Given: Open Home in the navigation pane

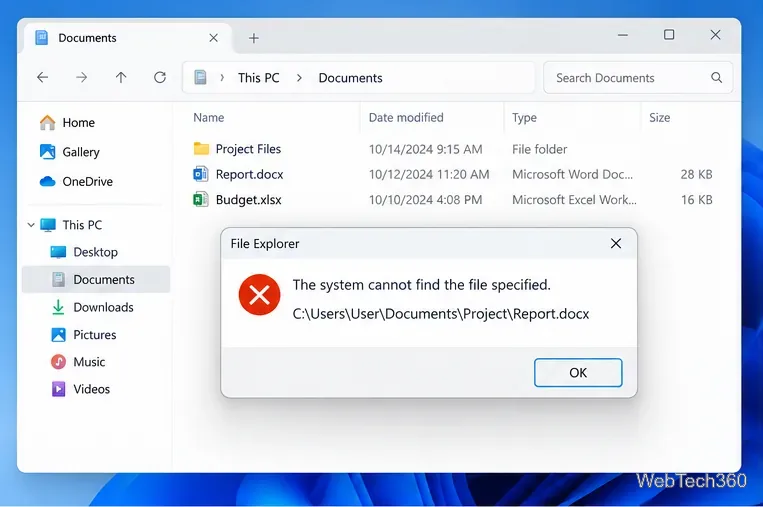Looking at the screenshot, I should [78, 123].
